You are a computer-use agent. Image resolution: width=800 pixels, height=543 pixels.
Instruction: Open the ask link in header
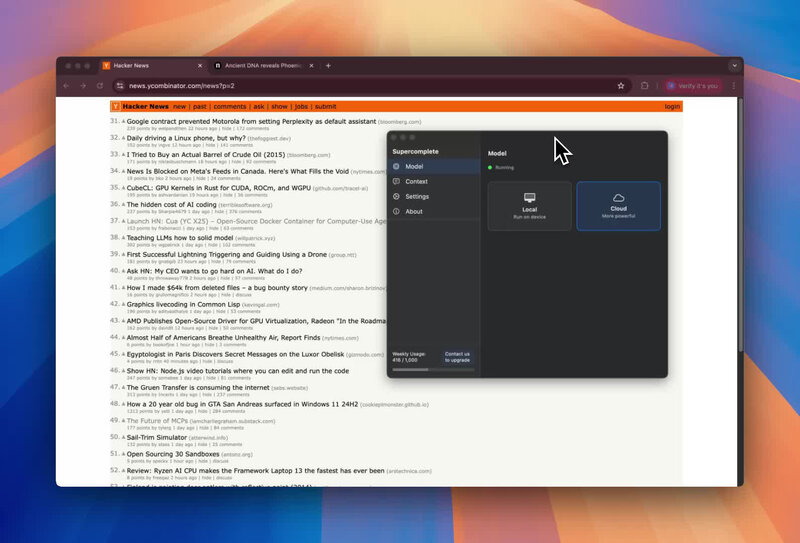[259, 107]
